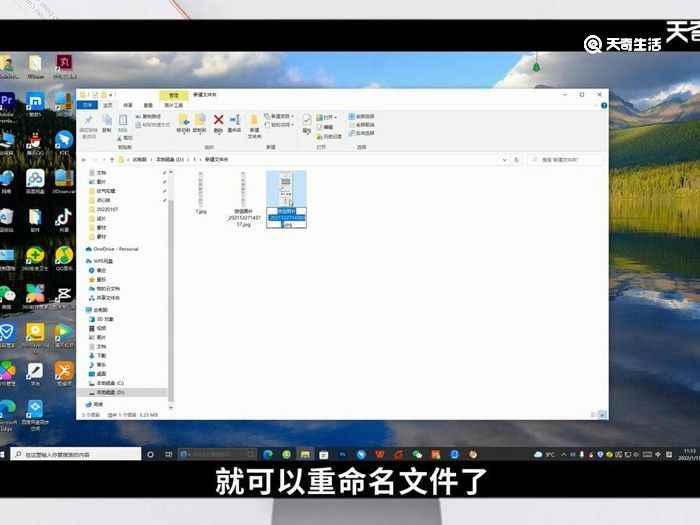Open the 新建项目 (New item) dropdown

(279, 117)
